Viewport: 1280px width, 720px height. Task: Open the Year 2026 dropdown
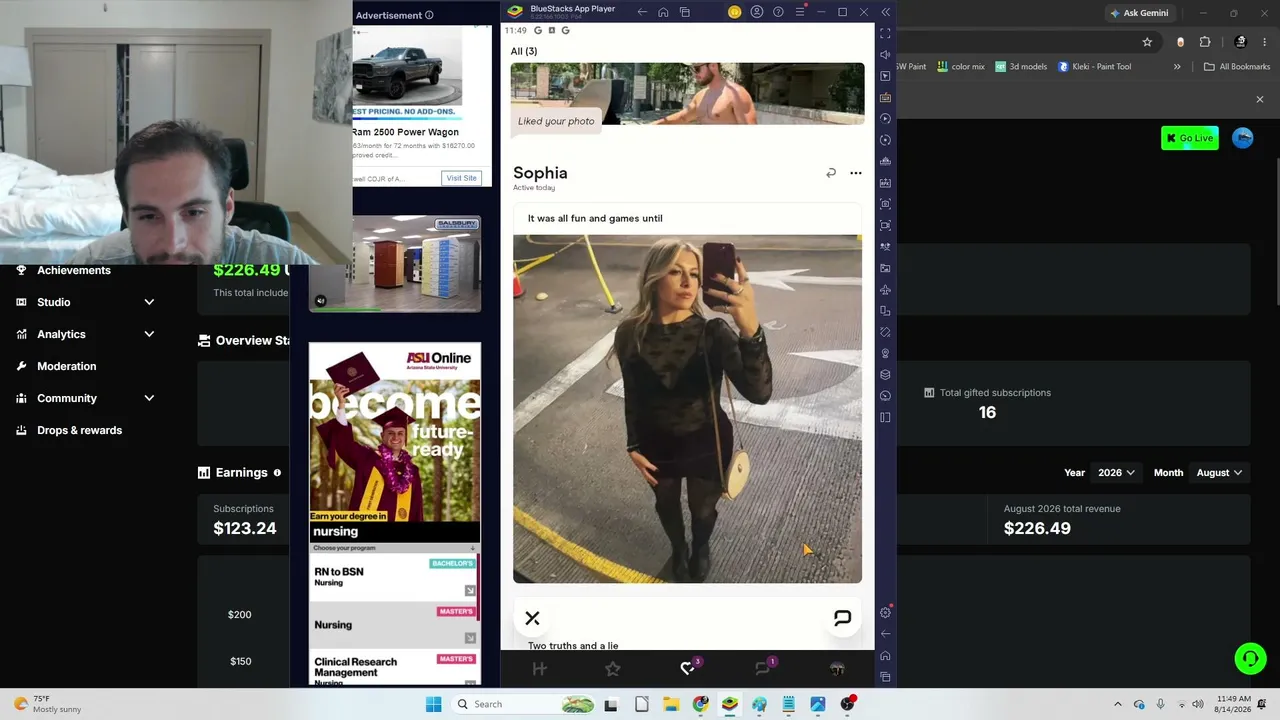[1117, 473]
